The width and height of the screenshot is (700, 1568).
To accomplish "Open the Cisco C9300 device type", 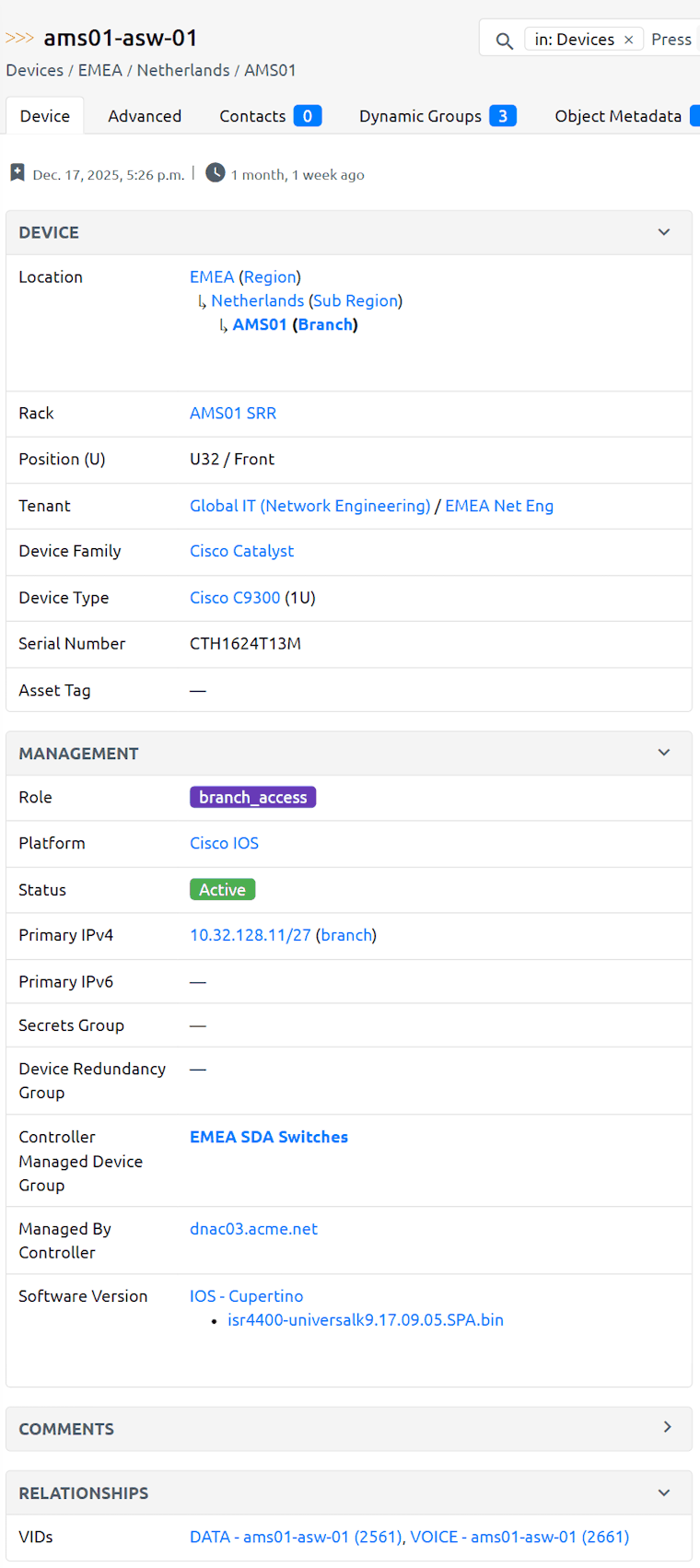I will pos(235,598).
